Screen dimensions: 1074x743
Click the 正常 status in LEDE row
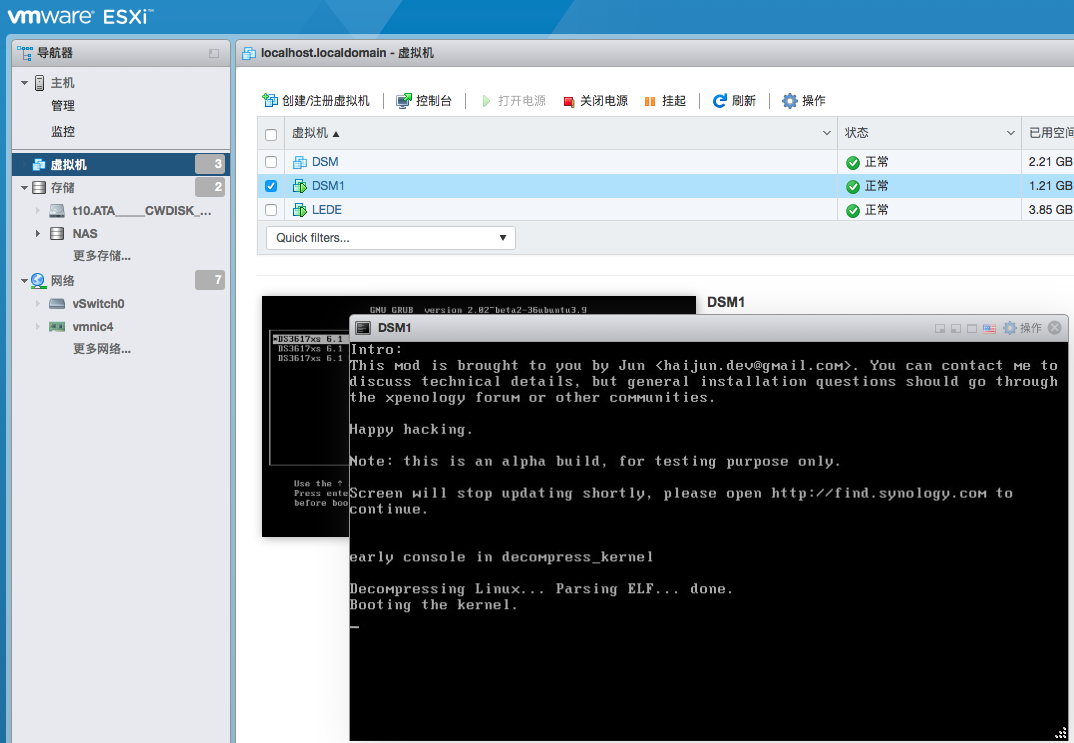[867, 210]
